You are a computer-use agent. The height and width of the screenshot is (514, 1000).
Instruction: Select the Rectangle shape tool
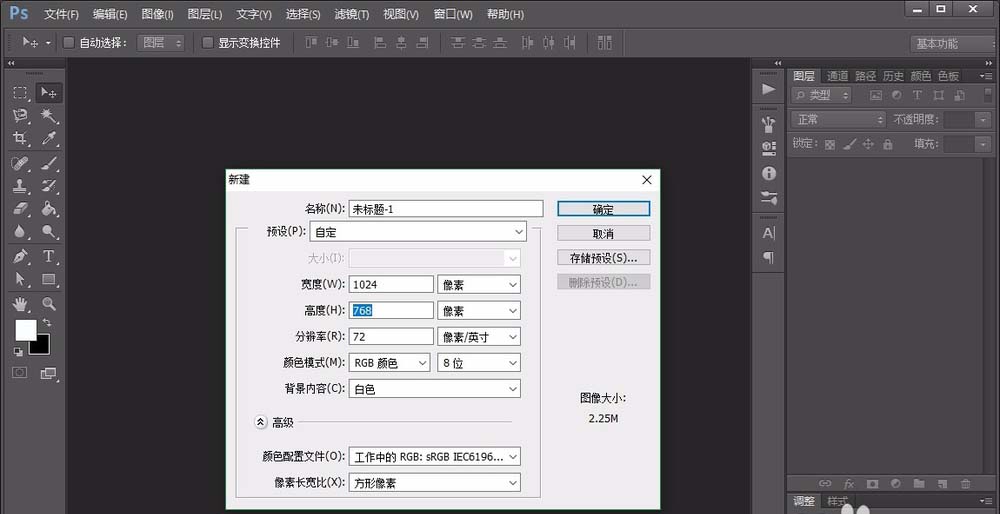[48, 279]
